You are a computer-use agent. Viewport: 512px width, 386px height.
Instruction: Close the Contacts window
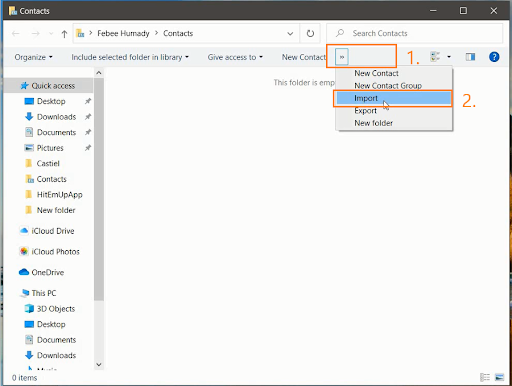tap(494, 11)
